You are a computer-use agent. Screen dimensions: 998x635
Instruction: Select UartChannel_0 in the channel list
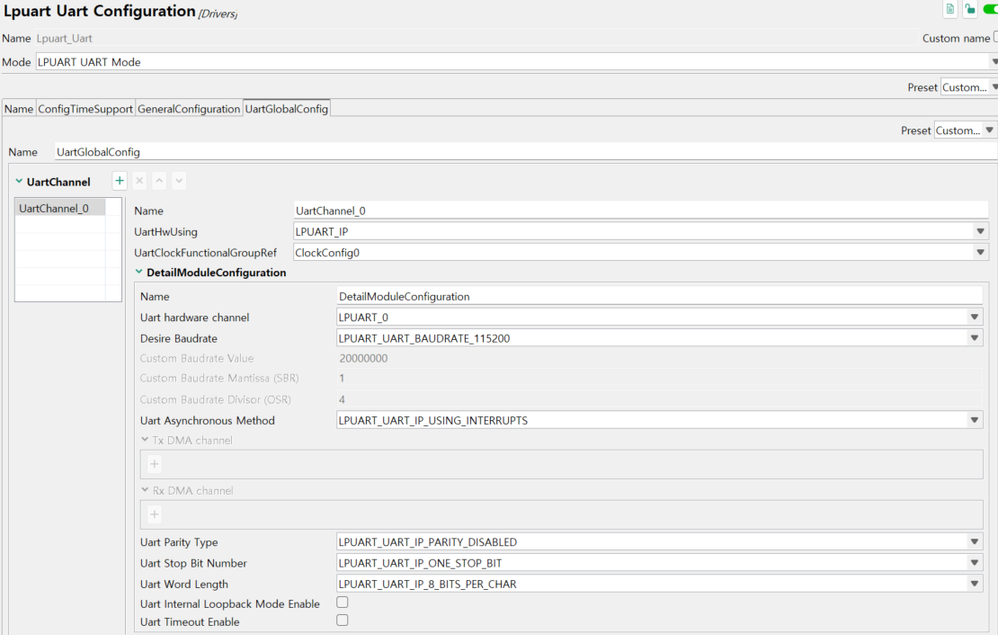coord(54,208)
